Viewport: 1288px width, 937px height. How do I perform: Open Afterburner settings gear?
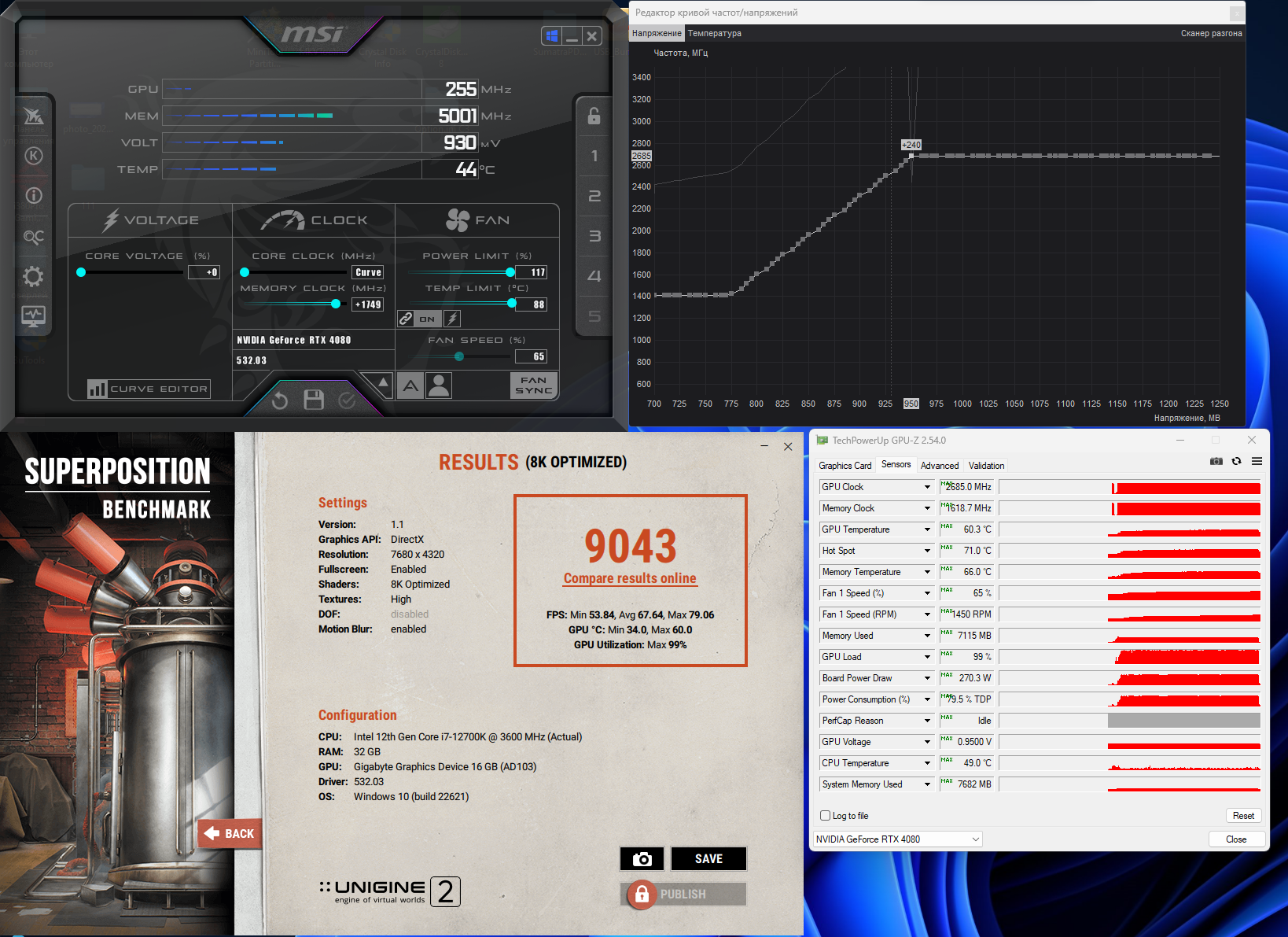33,276
